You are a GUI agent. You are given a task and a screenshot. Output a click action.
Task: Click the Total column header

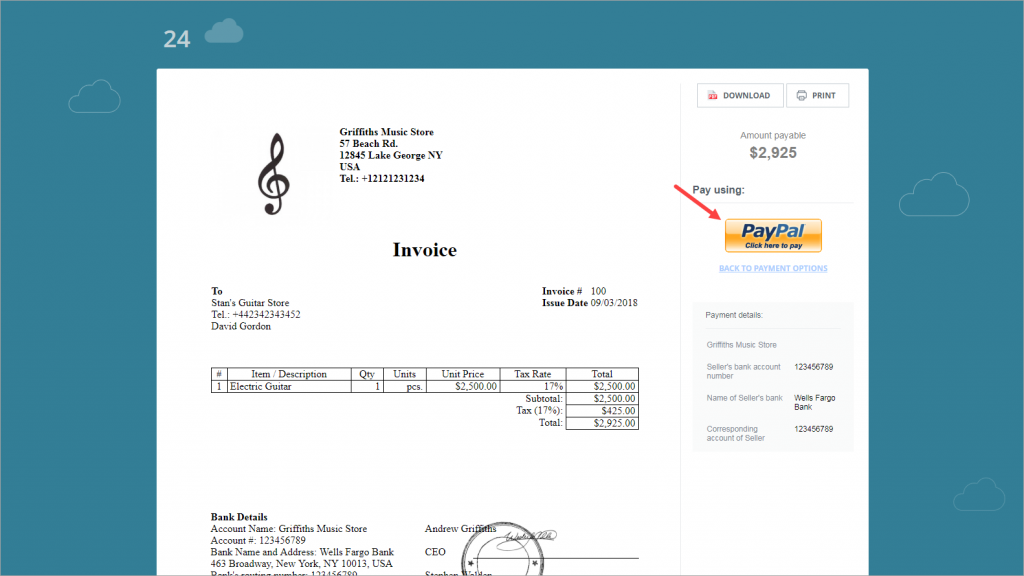(602, 374)
